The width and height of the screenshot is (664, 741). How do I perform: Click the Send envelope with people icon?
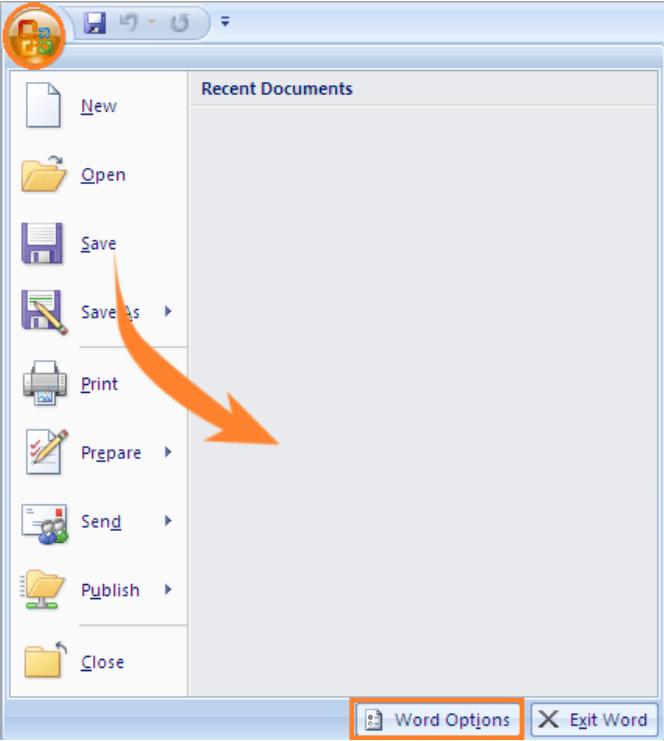[x=44, y=524]
